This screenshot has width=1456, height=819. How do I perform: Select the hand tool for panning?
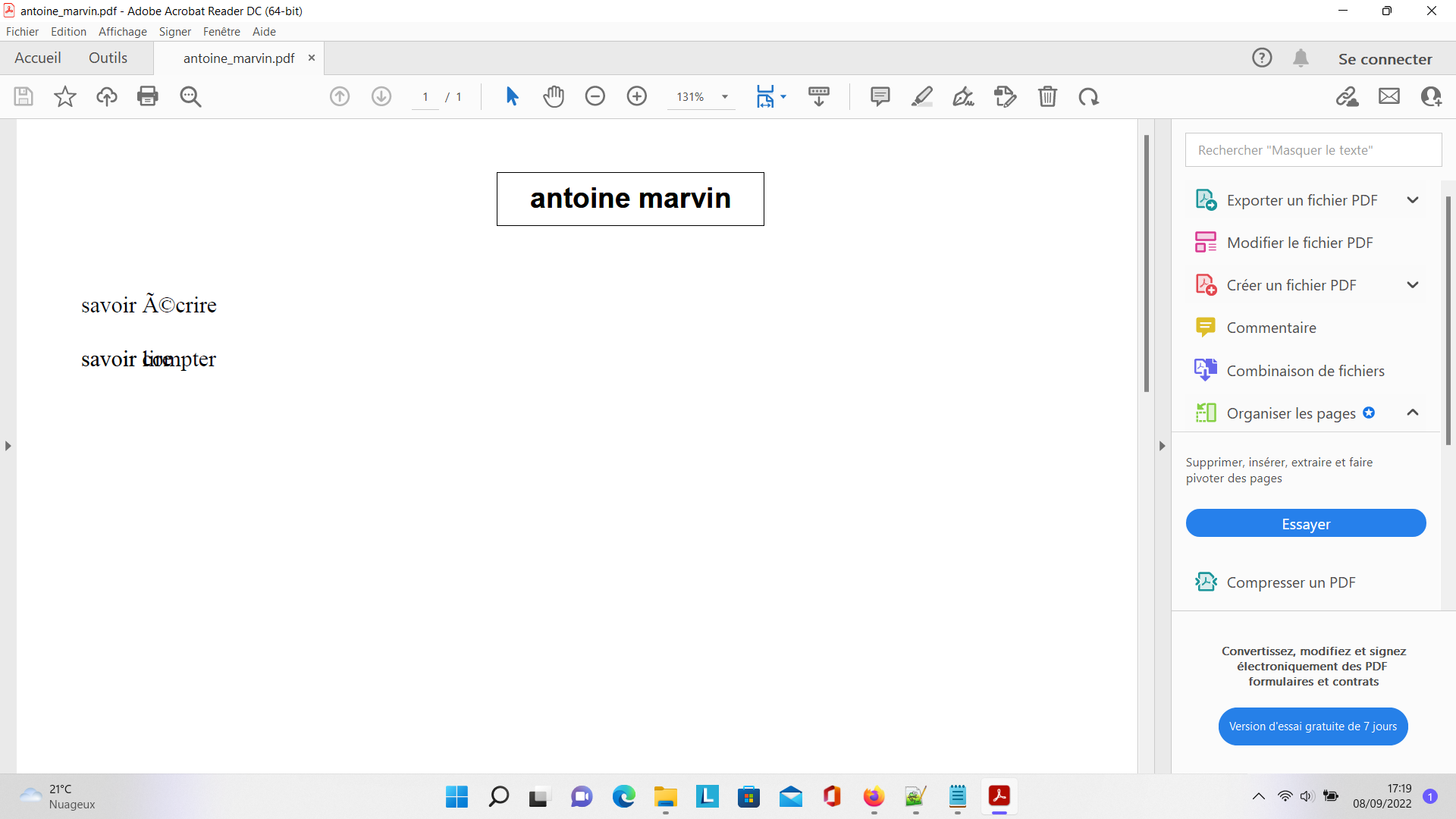pos(554,96)
